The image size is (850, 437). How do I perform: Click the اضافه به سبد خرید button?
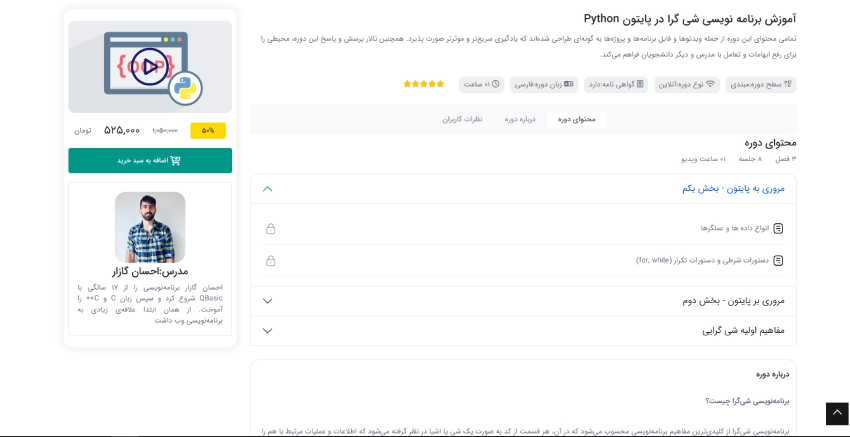point(150,160)
